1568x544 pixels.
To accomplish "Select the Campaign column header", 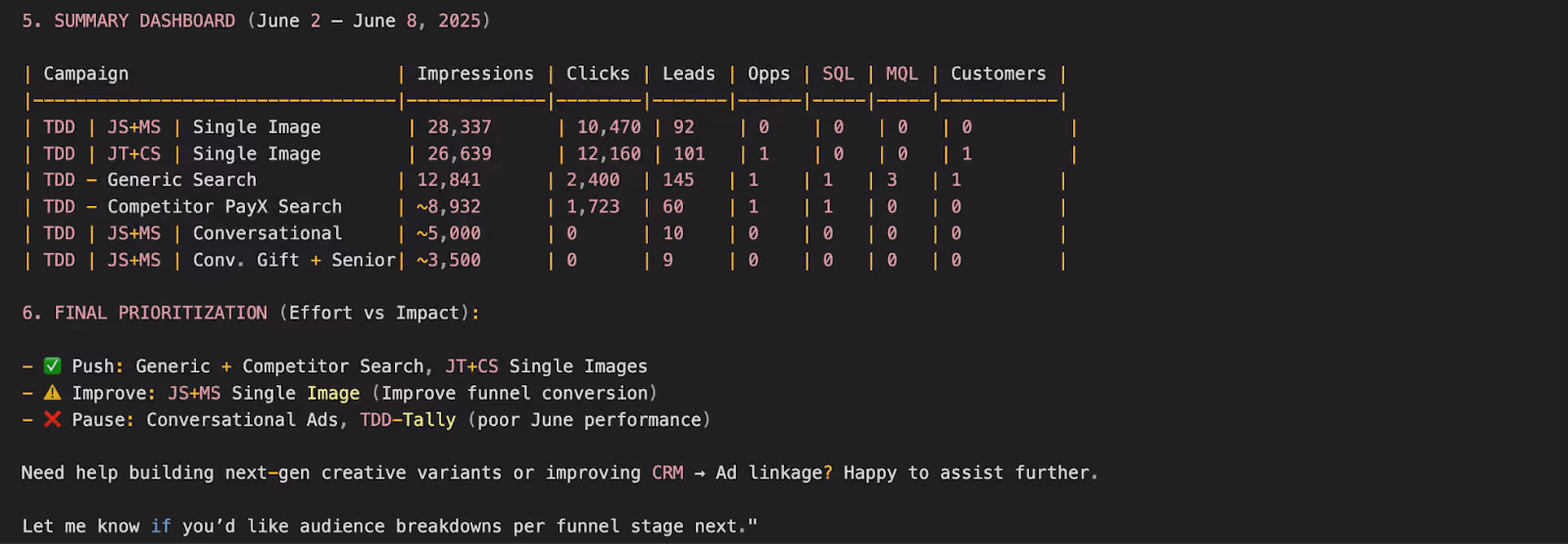I will pyautogui.click(x=85, y=74).
